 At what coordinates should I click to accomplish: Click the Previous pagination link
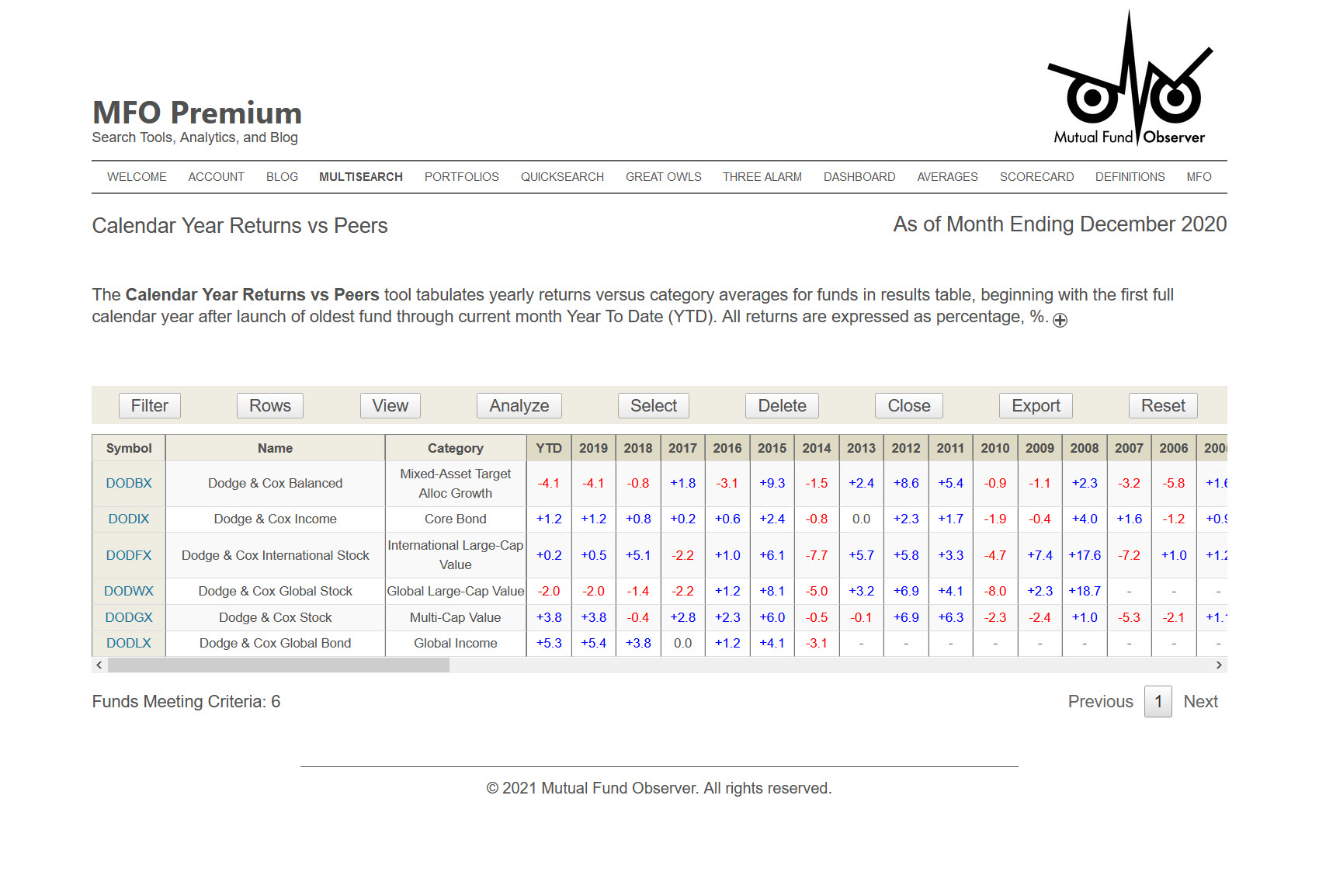point(1101,702)
